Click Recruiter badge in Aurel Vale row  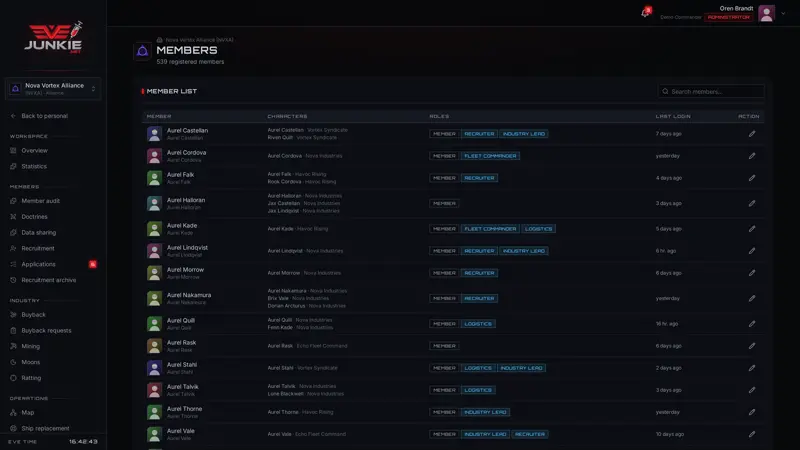(530, 434)
